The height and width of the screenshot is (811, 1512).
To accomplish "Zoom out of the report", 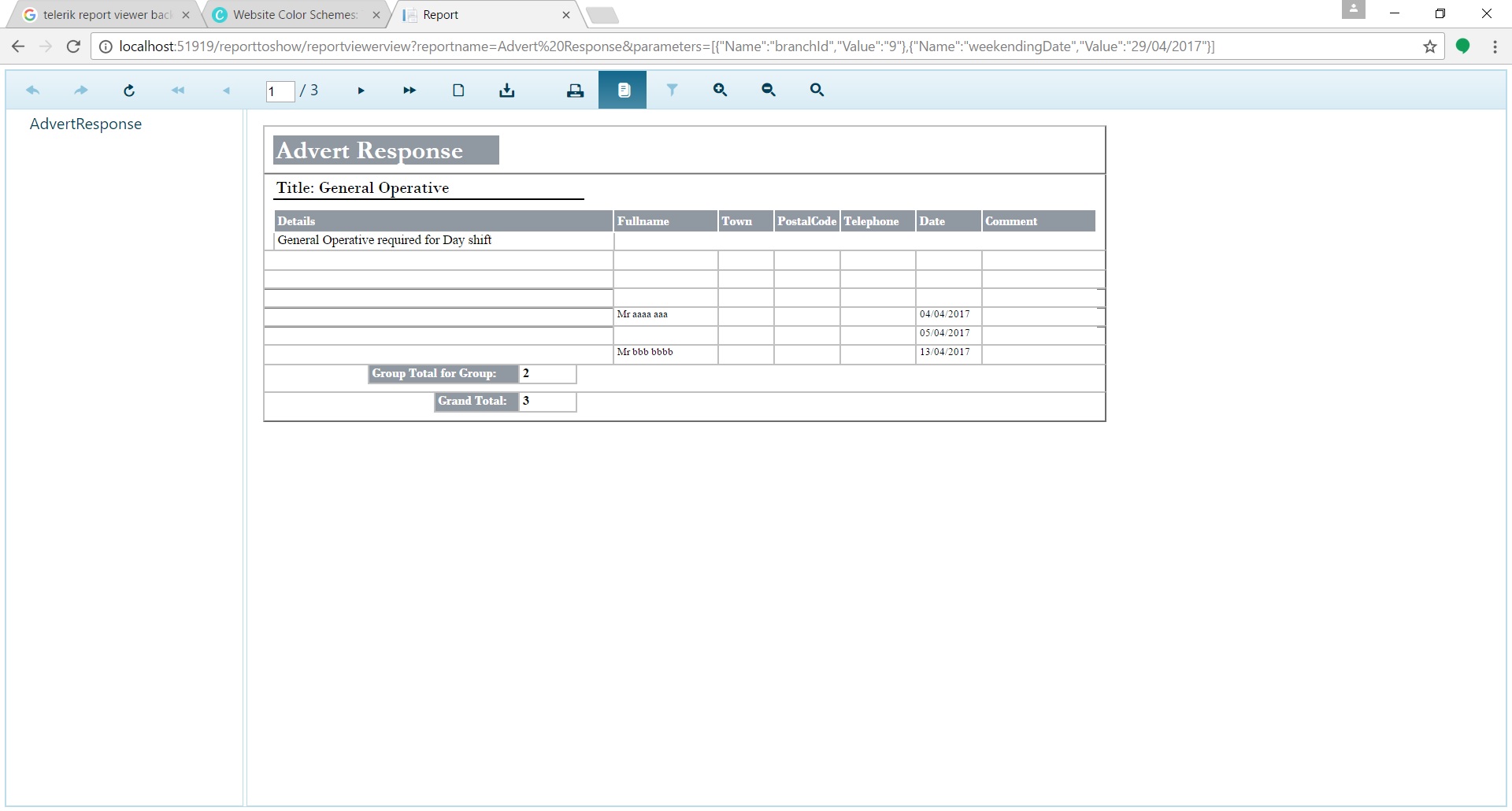I will pyautogui.click(x=769, y=91).
